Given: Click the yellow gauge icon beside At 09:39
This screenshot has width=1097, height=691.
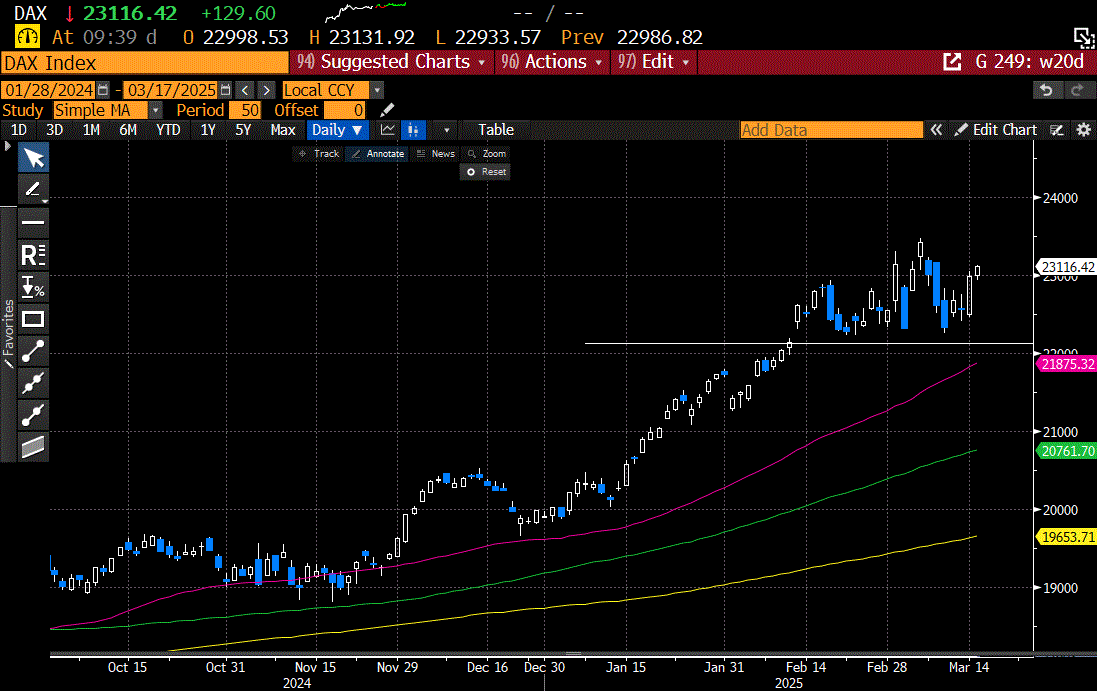Looking at the screenshot, I should coord(28,37).
